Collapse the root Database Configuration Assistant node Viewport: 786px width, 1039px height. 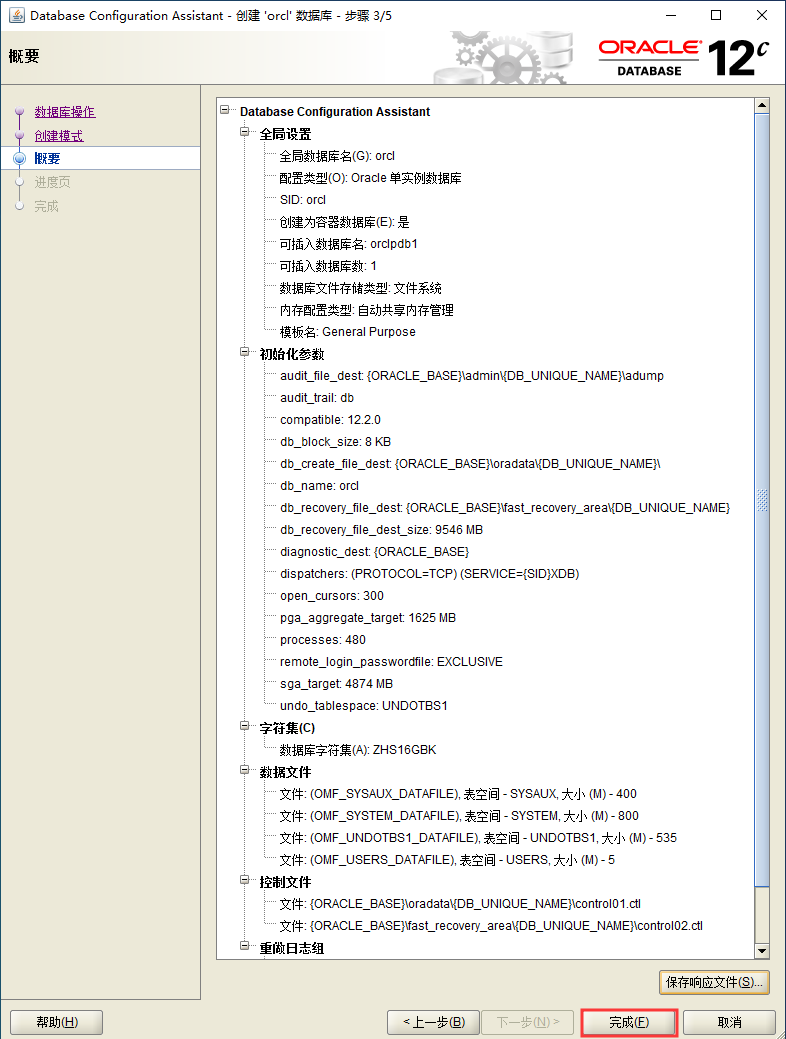point(225,112)
